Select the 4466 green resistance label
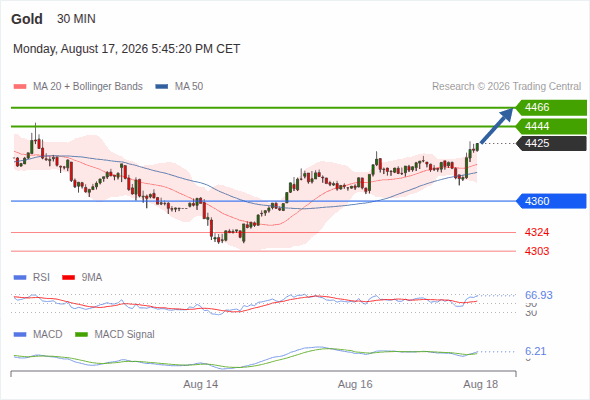 tap(551, 108)
